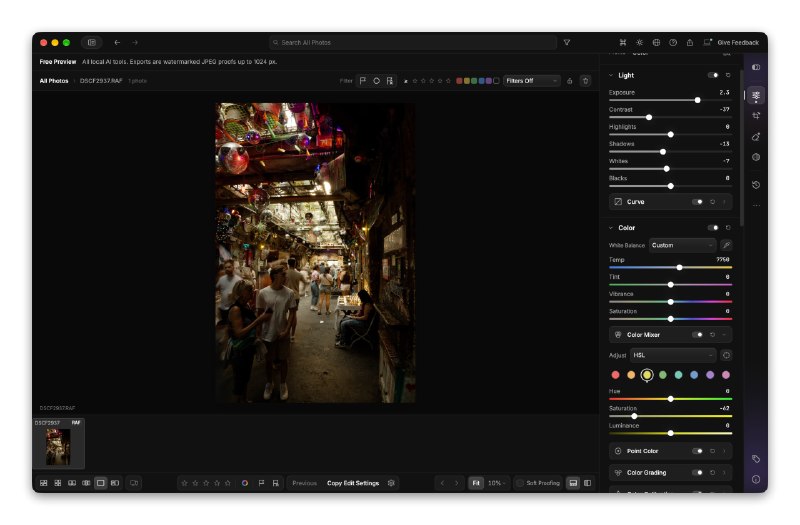This screenshot has width=800, height=525.
Task: Click the Share export icon in top bar
Action: pyautogui.click(x=690, y=43)
